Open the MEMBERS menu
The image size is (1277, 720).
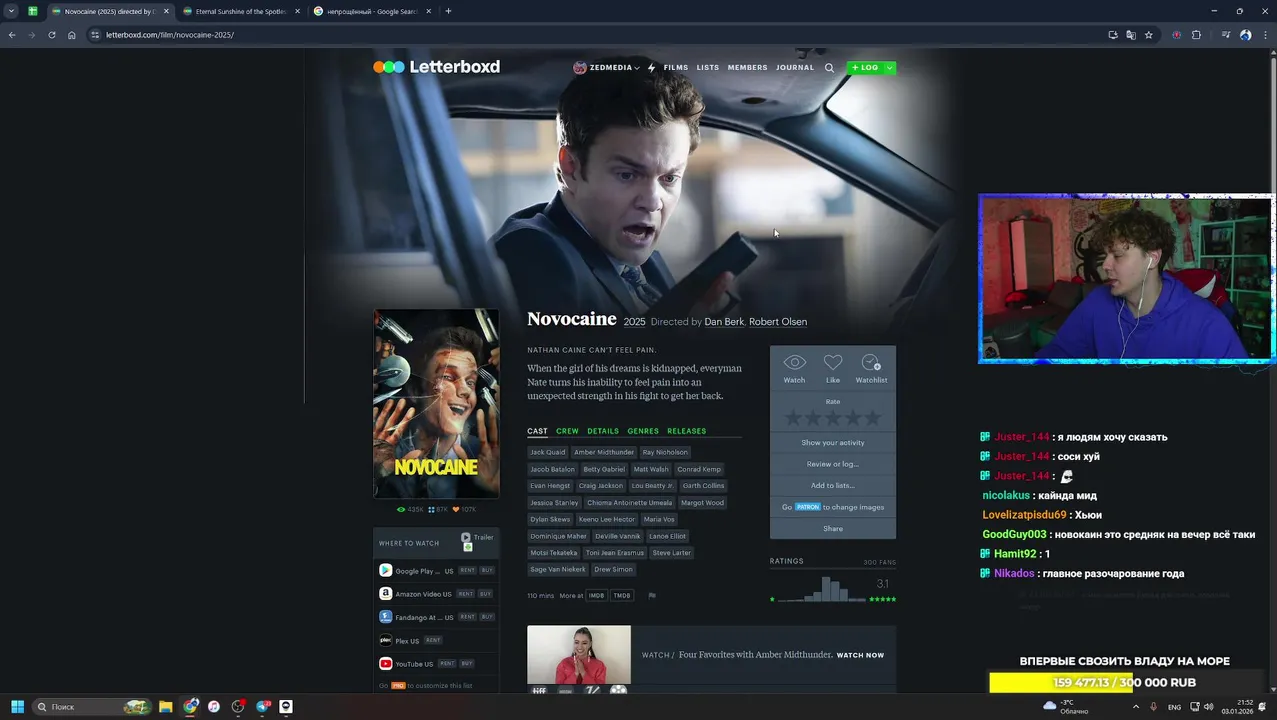click(748, 68)
